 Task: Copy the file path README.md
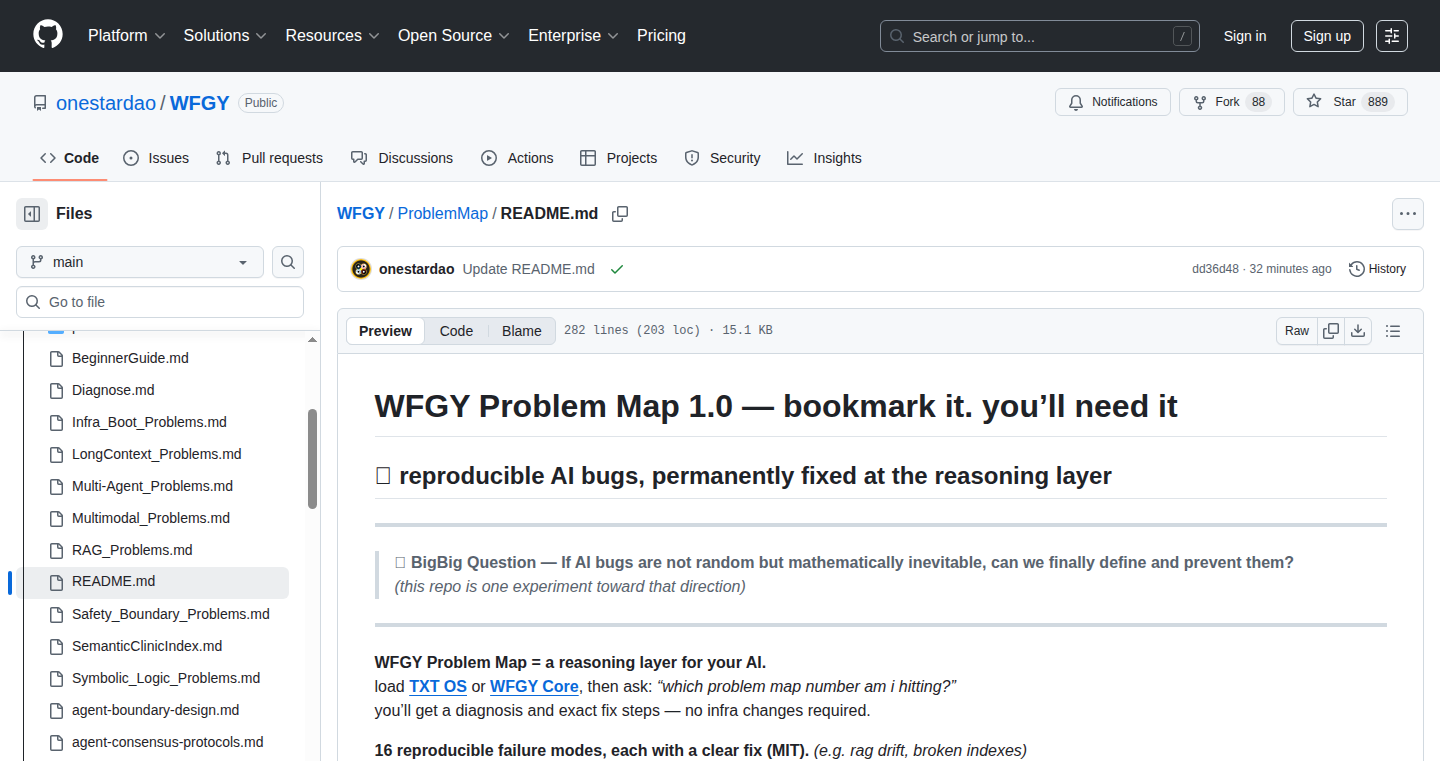(x=620, y=214)
